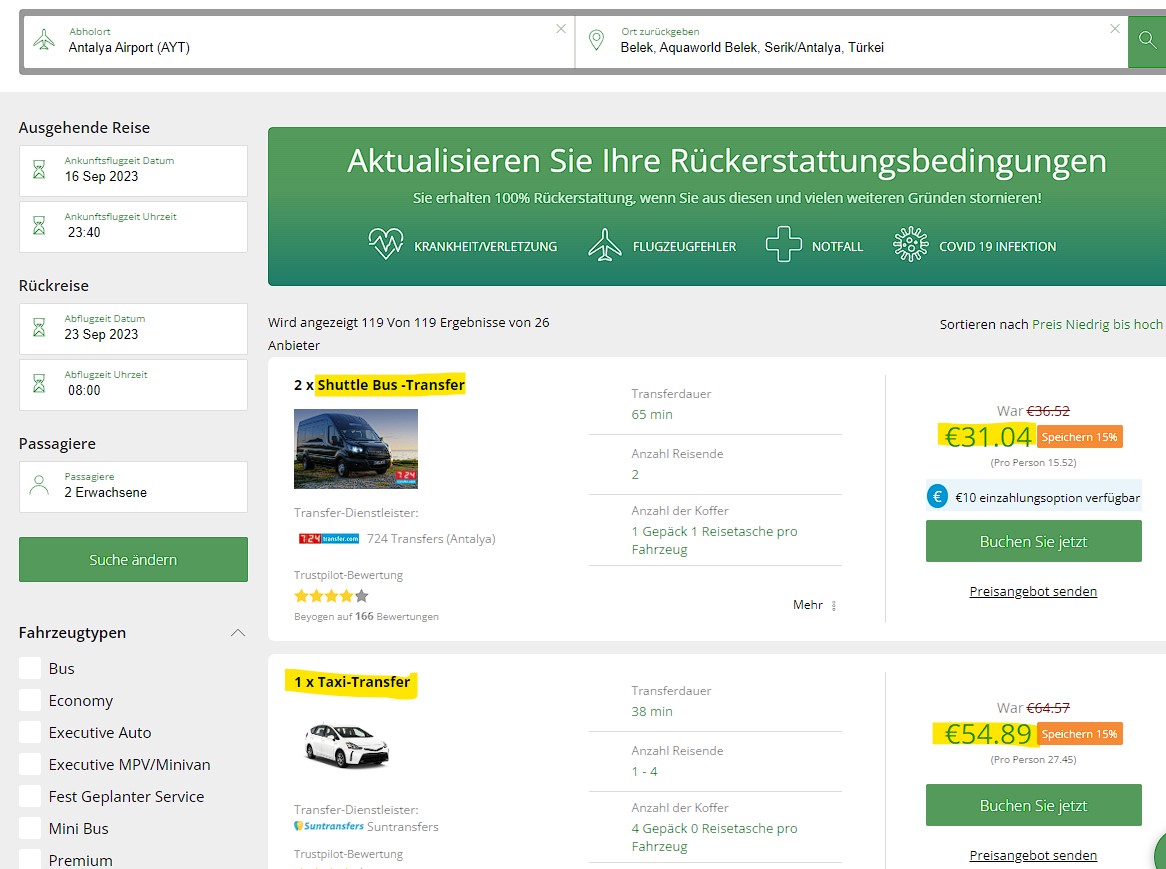Image resolution: width=1166 pixels, height=869 pixels.
Task: Click the hourglass icon beside arrival date
Action: [x=40, y=169]
